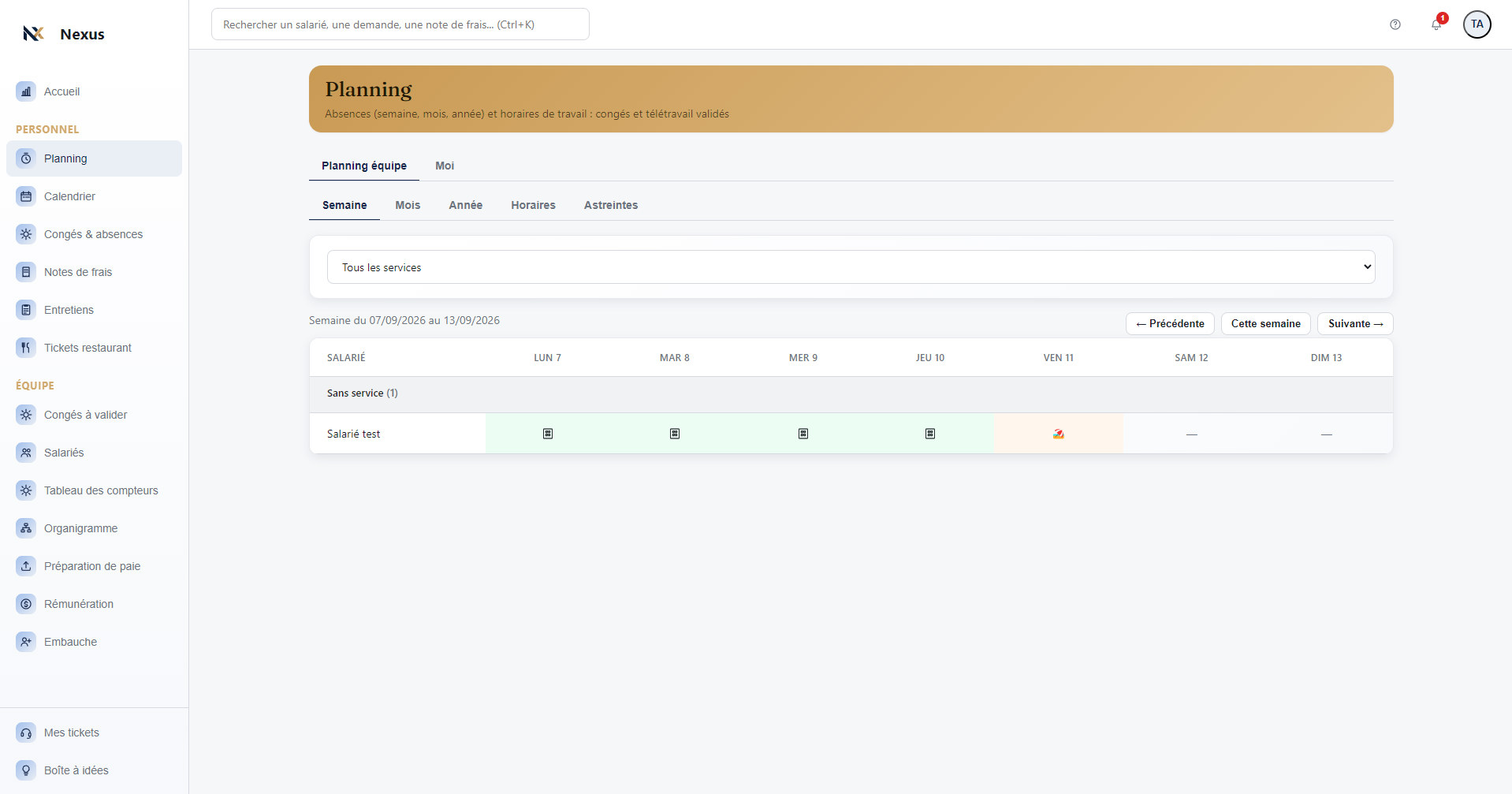Click the SAM 12 column header

click(1191, 358)
